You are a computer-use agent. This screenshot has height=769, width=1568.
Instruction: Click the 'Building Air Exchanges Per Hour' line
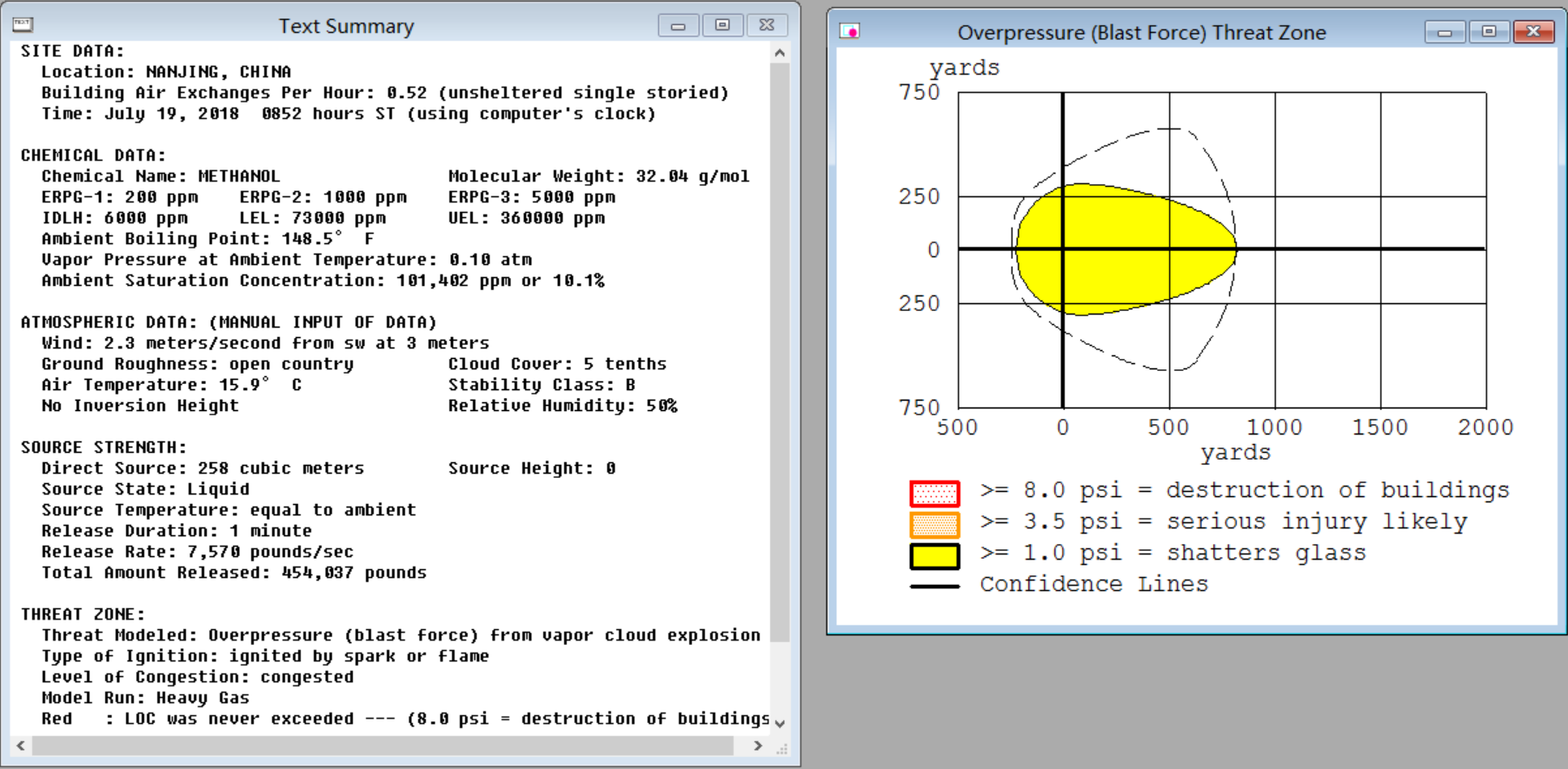click(x=385, y=93)
